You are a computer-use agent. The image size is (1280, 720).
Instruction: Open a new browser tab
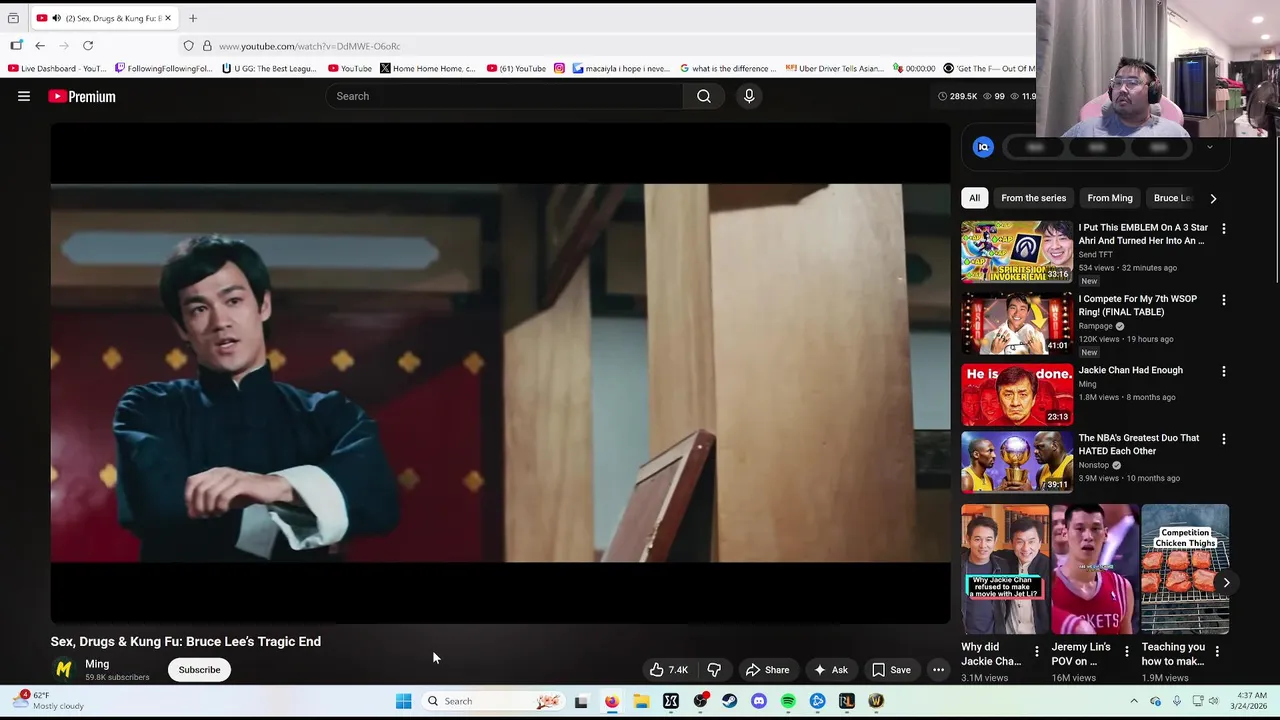pyautogui.click(x=193, y=18)
